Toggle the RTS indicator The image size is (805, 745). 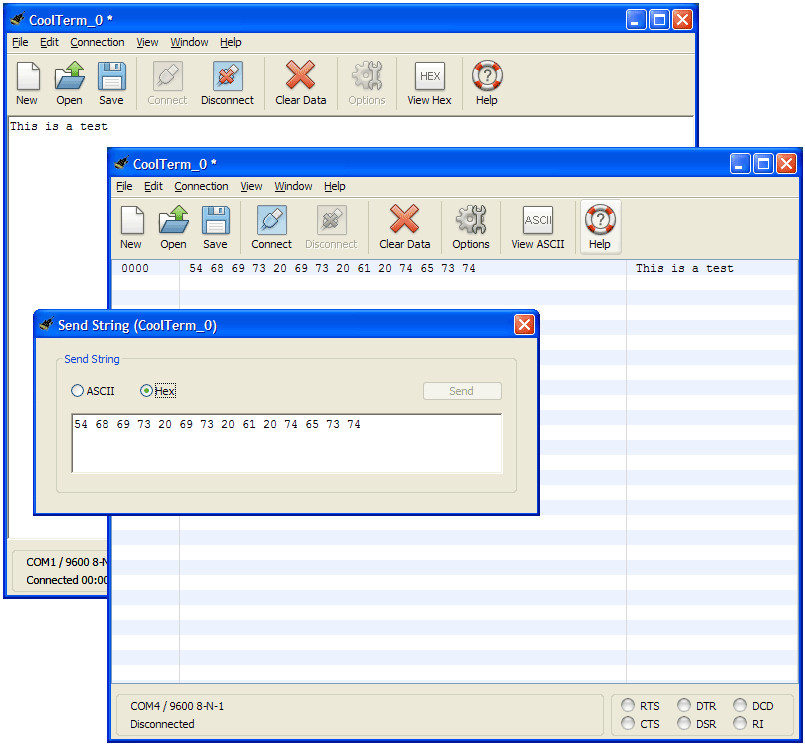pyautogui.click(x=627, y=705)
